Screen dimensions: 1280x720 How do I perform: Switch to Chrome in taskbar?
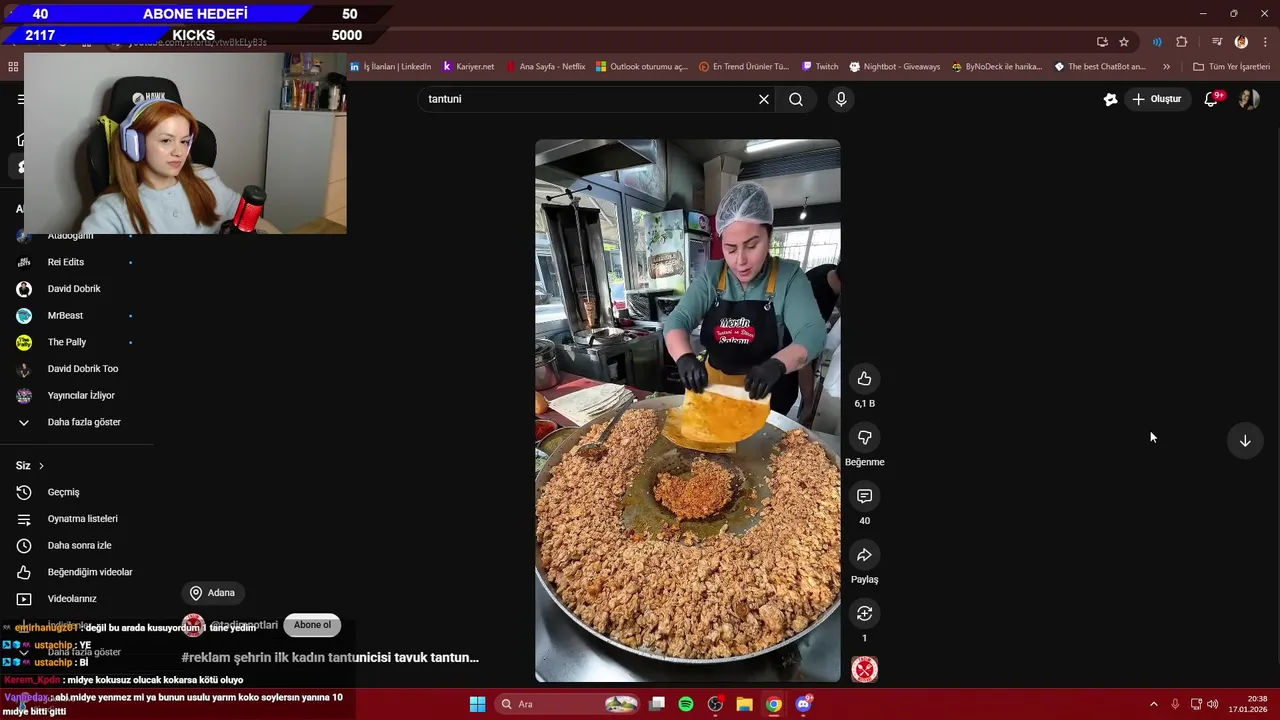(x=774, y=704)
